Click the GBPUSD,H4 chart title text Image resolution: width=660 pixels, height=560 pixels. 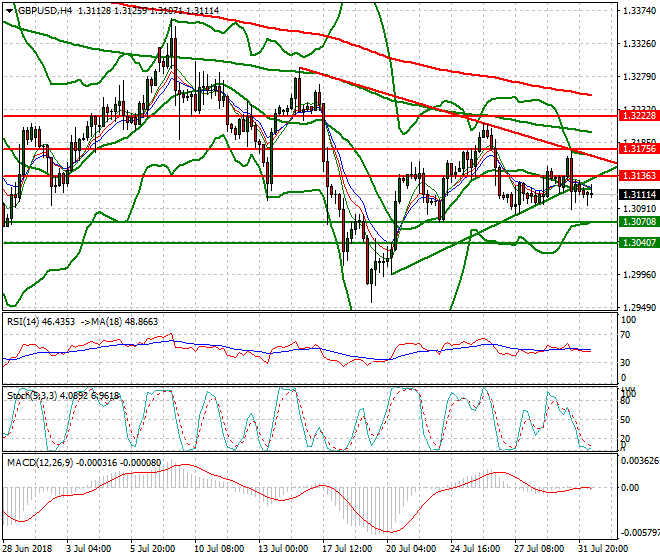click(x=45, y=11)
